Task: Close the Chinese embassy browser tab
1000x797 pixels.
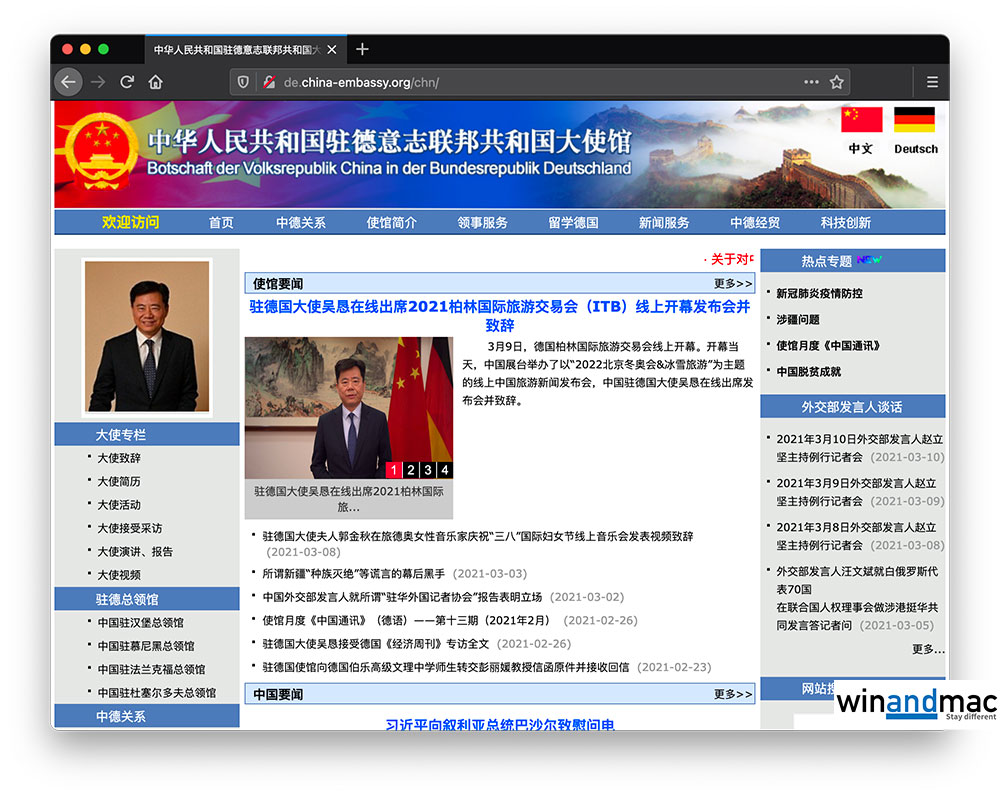Action: coord(332,49)
